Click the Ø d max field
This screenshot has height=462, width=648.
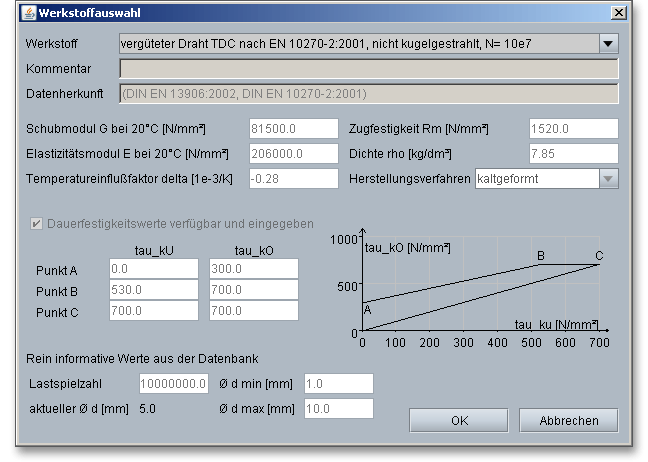(x=337, y=409)
